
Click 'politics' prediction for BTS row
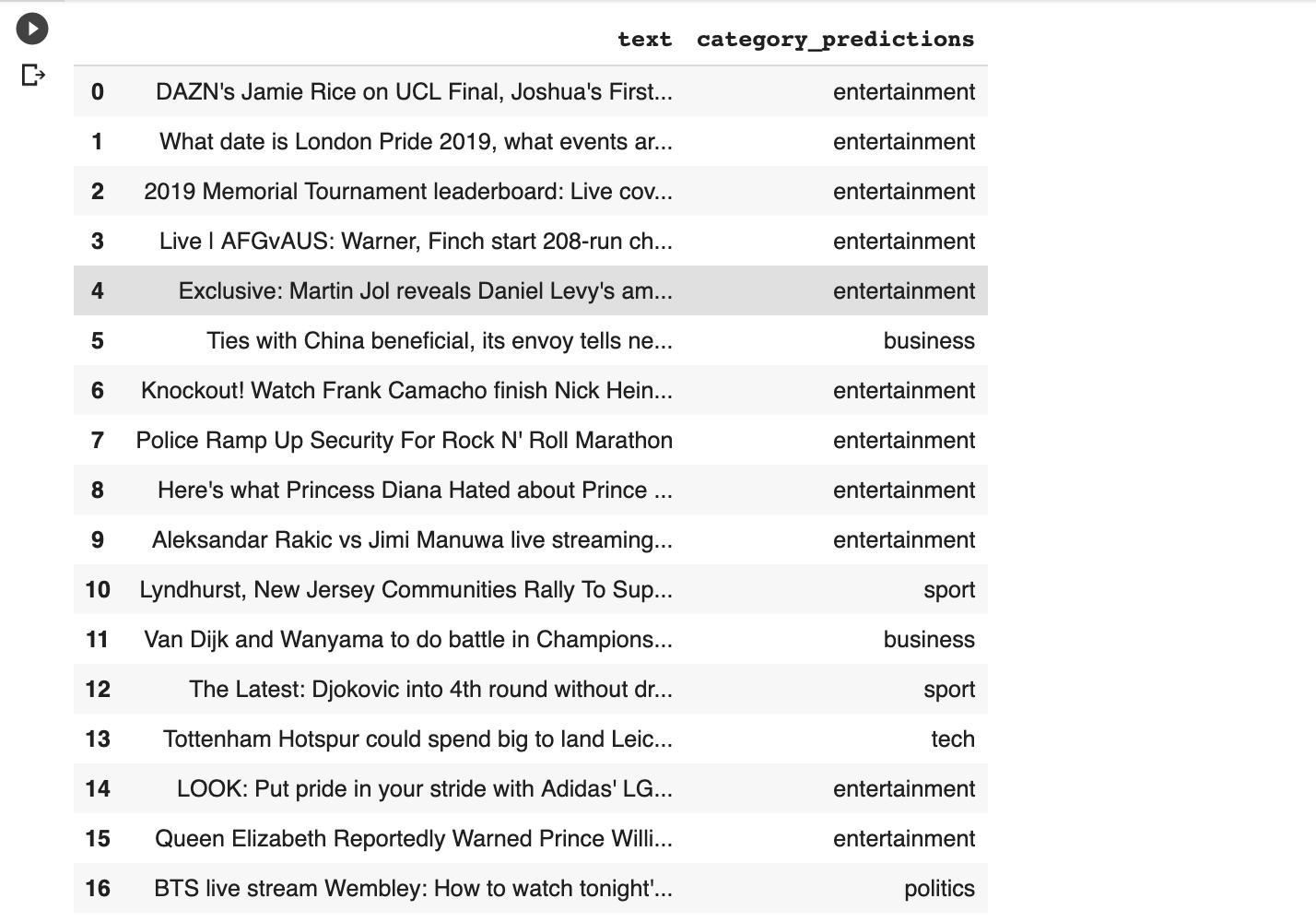point(938,889)
